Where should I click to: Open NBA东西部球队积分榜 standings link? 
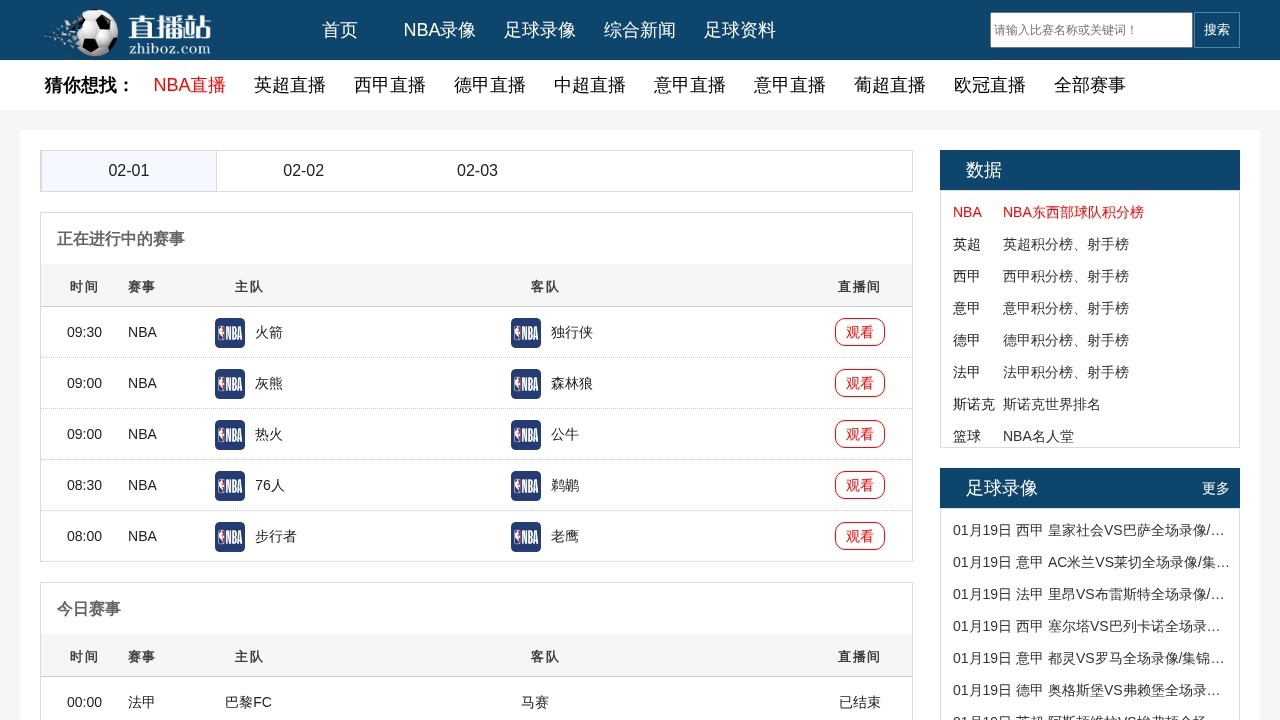(1073, 212)
